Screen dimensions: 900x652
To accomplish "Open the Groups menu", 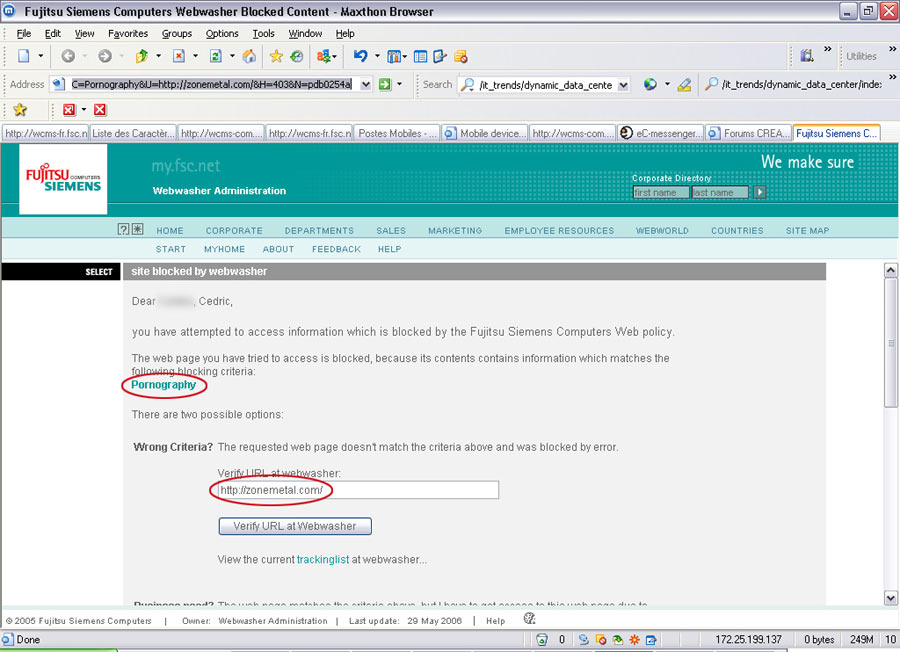I will [x=177, y=33].
